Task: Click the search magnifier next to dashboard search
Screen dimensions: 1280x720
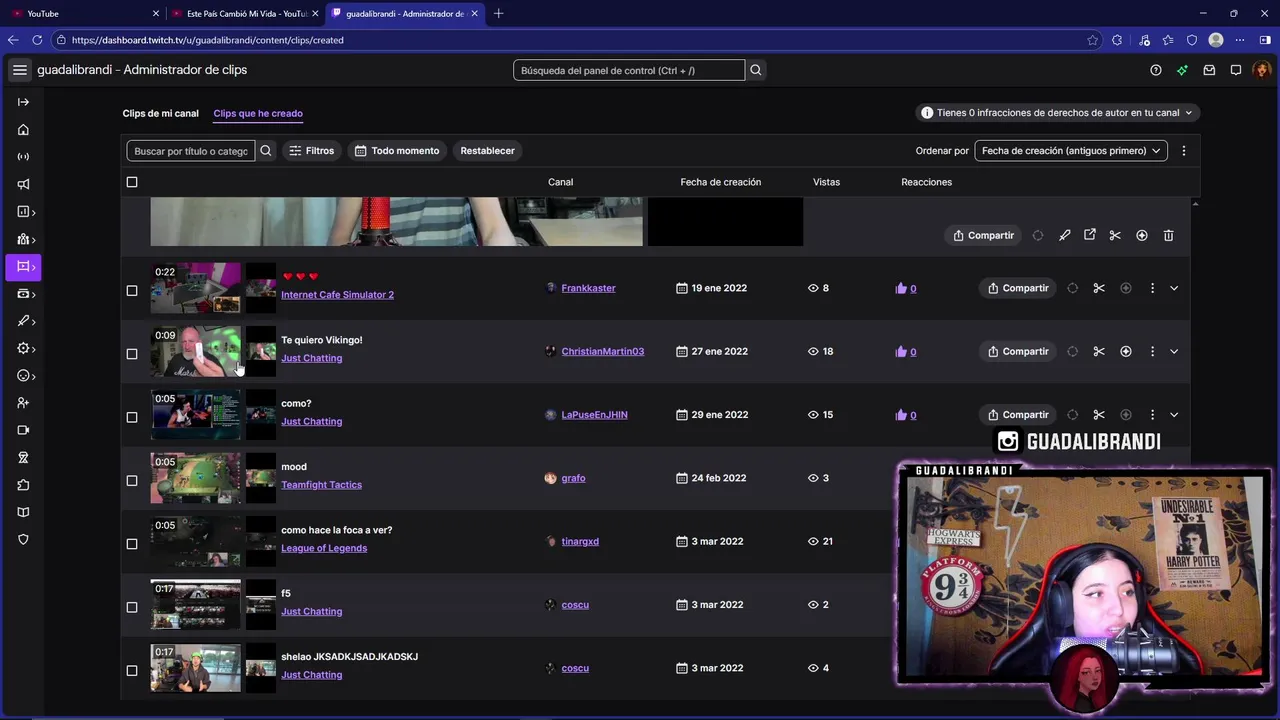Action: point(756,70)
